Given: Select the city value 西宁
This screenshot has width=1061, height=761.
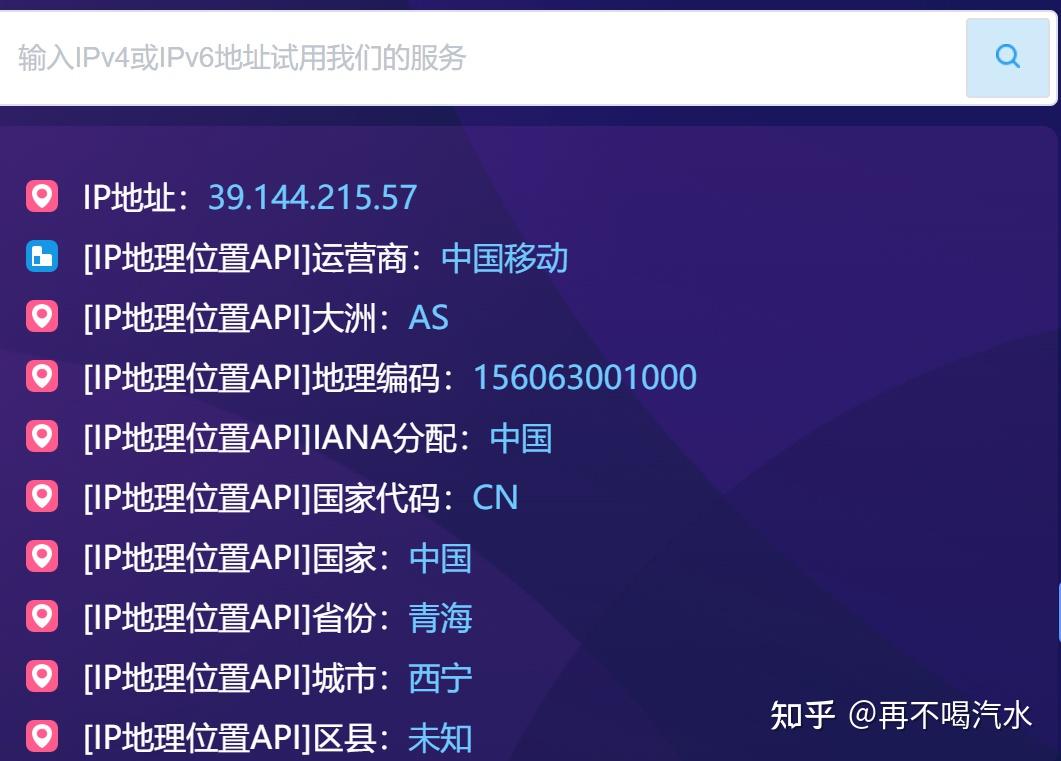Looking at the screenshot, I should pos(441,678).
